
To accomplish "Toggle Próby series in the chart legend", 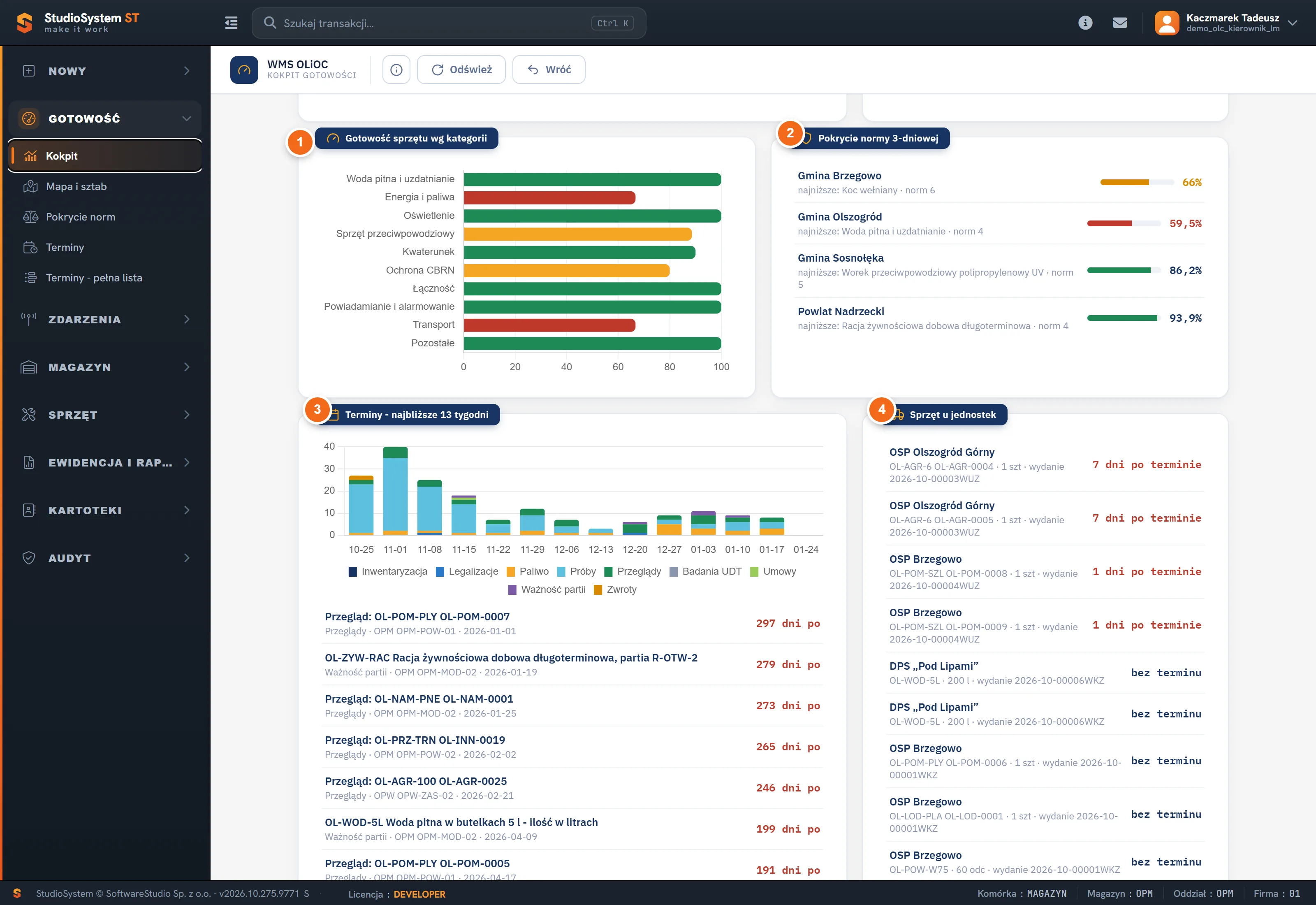I will click(577, 571).
